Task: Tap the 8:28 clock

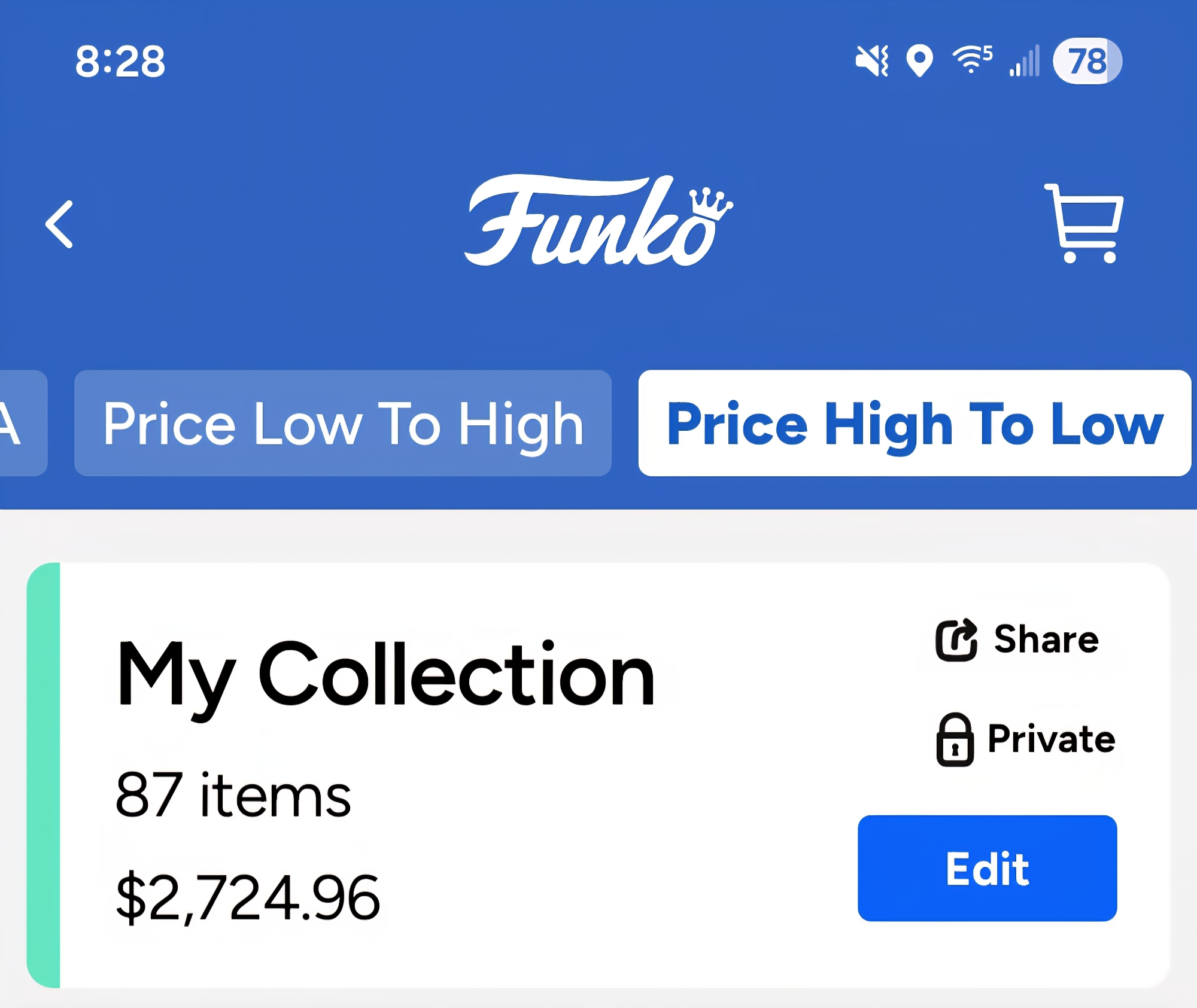Action: [120, 62]
